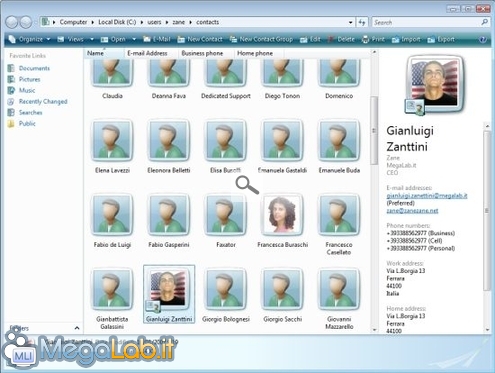
Task: Click Import in the toolbar
Action: pos(406,39)
